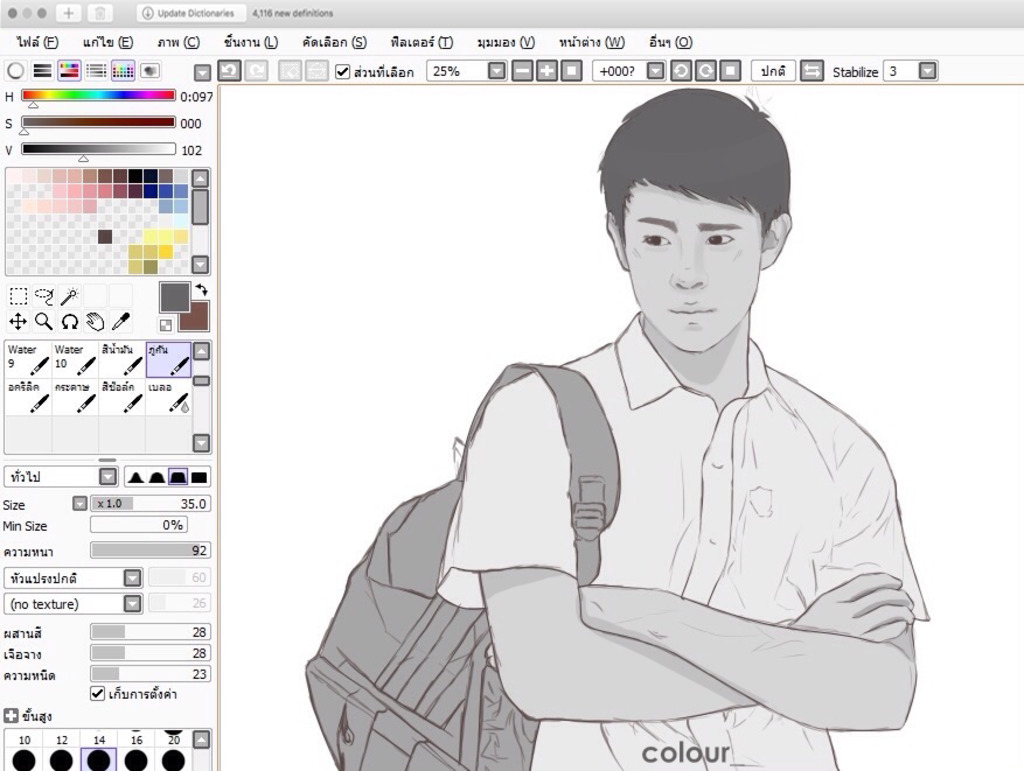Toggle the เก็บการตั้งค่า checkbox
The height and width of the screenshot is (771, 1024).
click(98, 694)
